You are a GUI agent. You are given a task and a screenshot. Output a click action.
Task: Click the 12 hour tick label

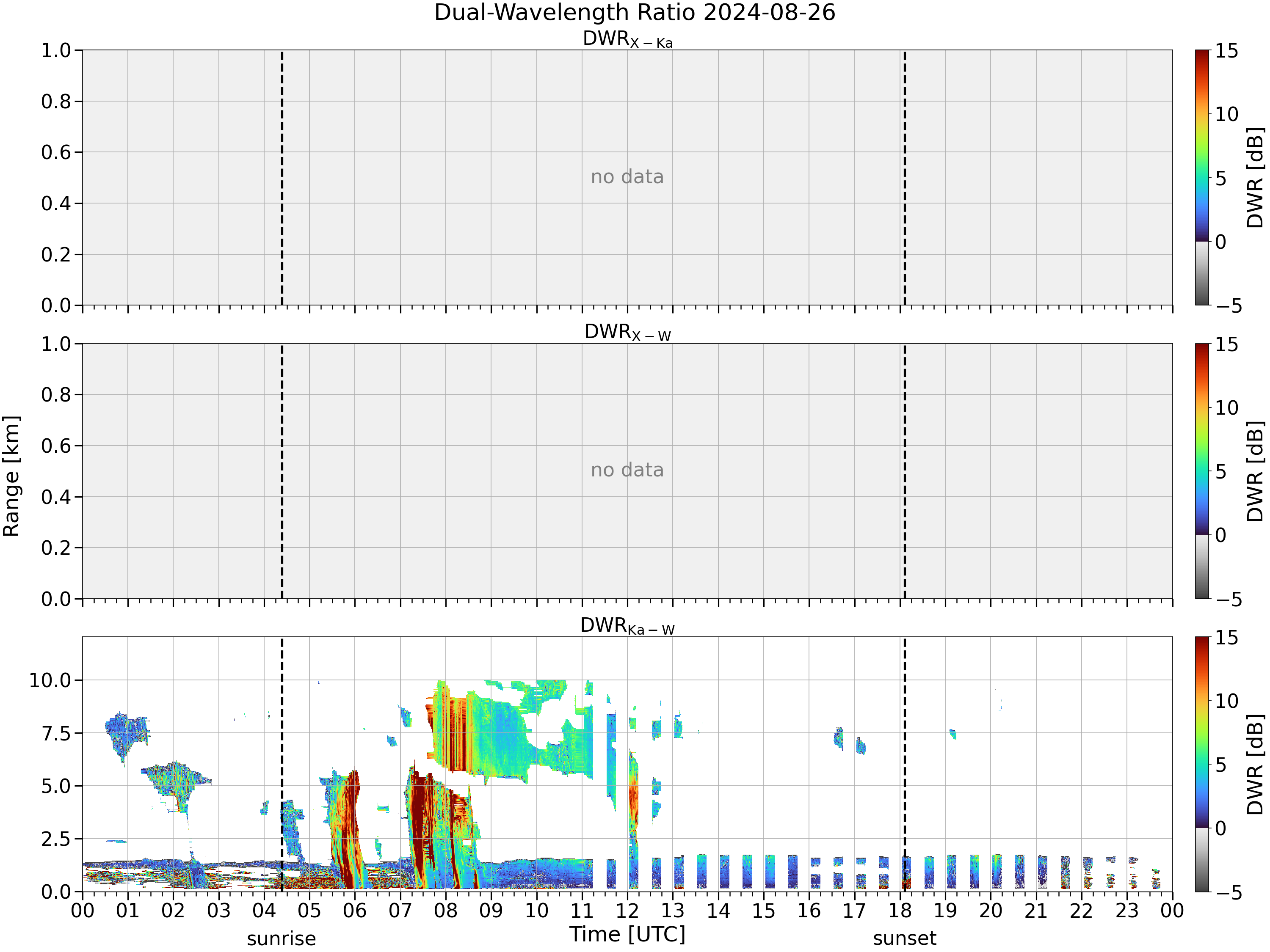click(x=627, y=911)
